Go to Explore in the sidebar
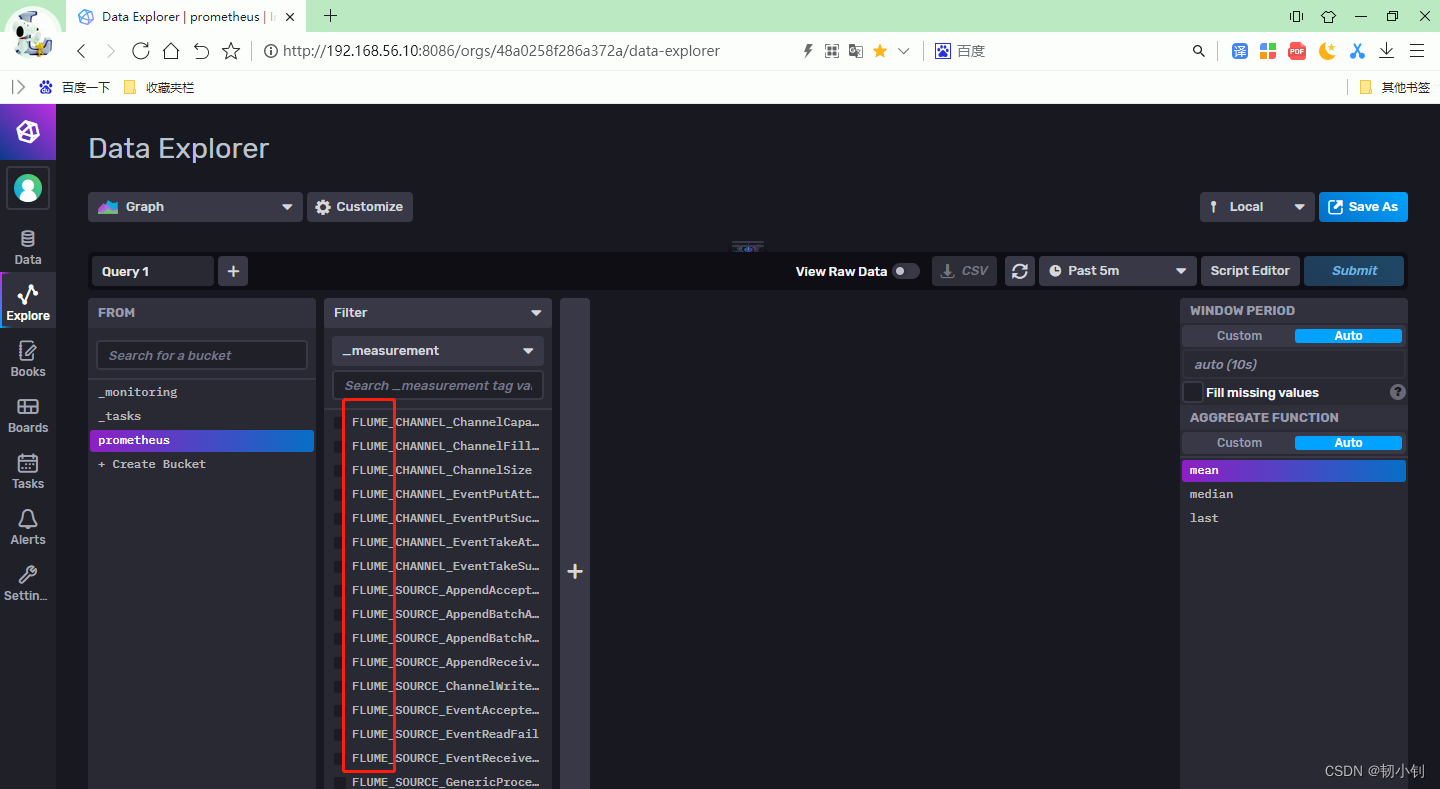The height and width of the screenshot is (789, 1440). tap(28, 303)
